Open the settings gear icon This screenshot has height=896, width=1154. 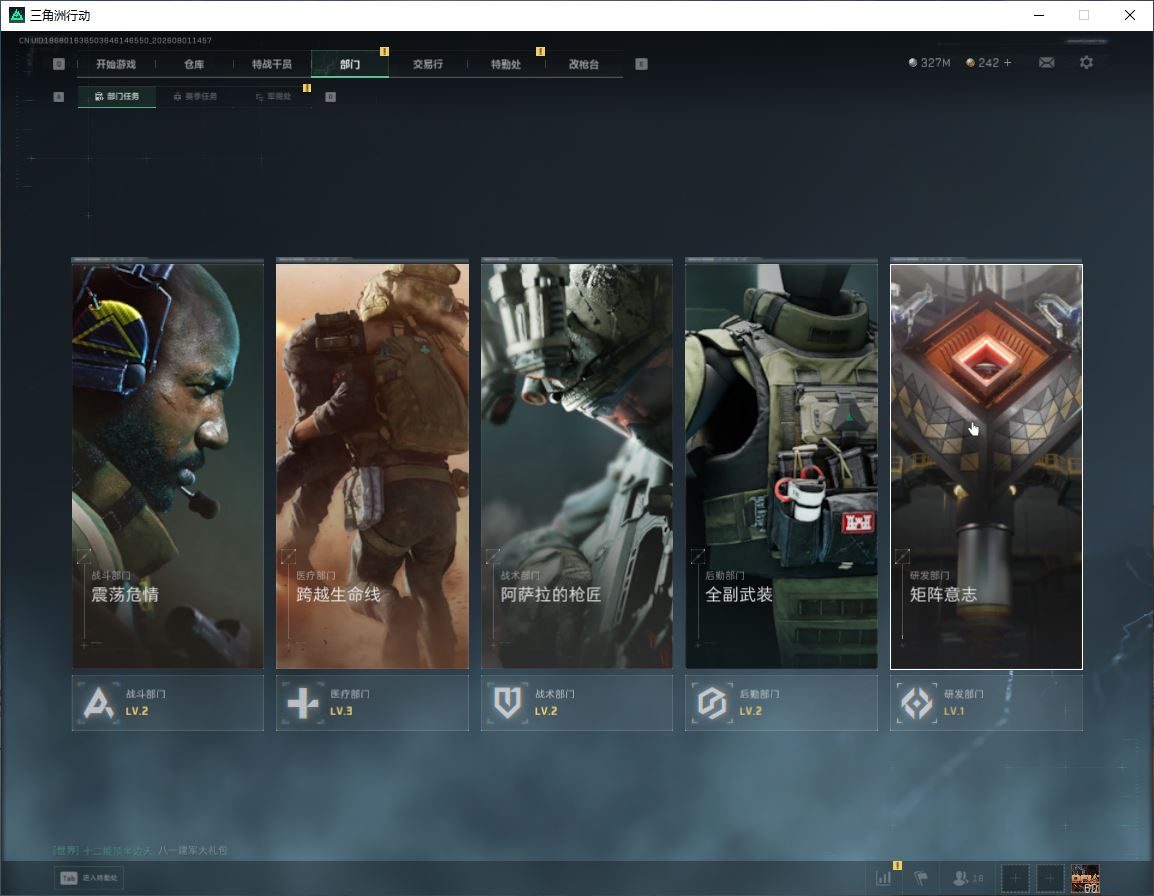[1086, 63]
